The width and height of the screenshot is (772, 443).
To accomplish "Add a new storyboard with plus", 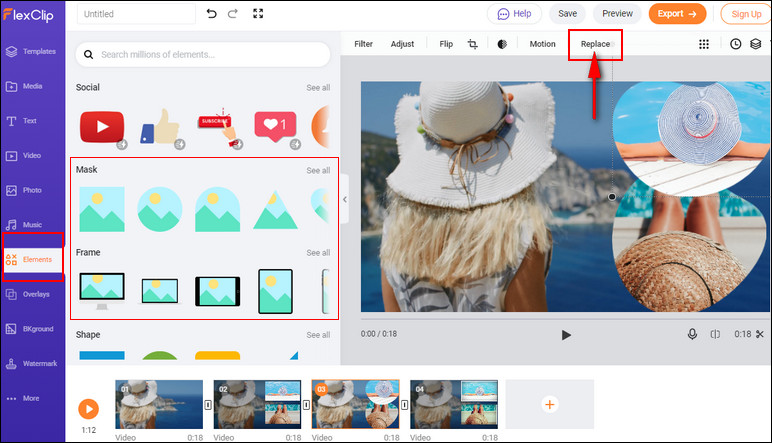I will 549,404.
